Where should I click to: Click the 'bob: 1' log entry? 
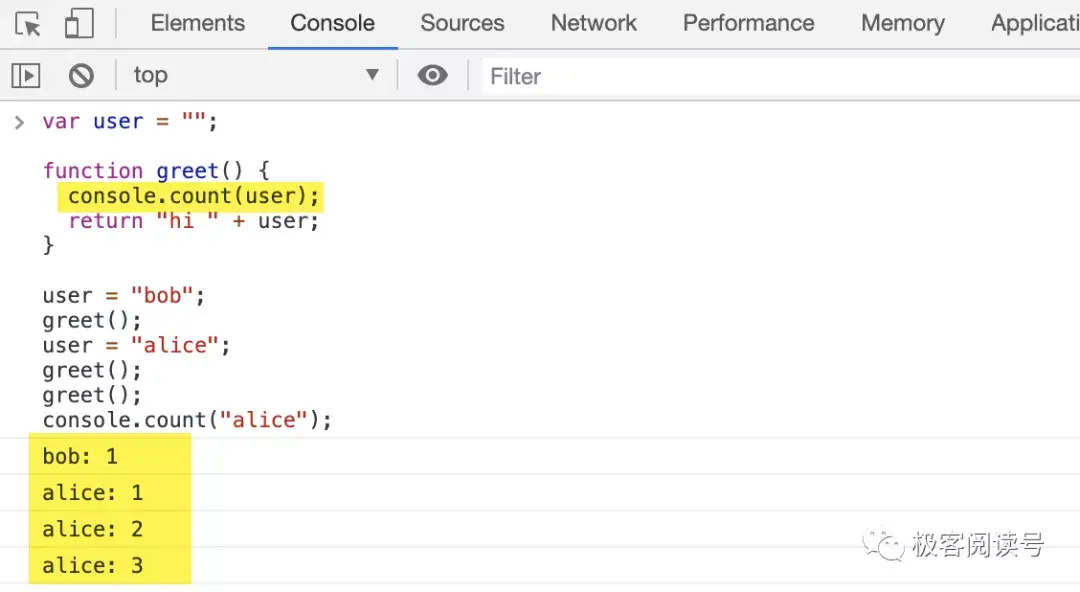click(80, 456)
